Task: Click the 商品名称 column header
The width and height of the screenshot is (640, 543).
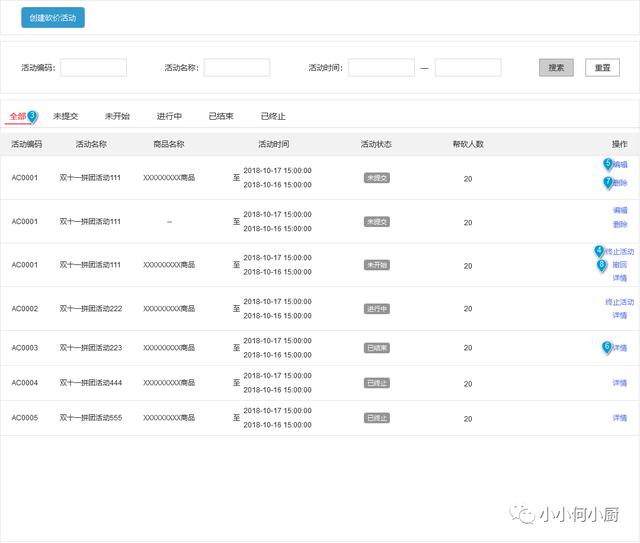Action: [169, 144]
